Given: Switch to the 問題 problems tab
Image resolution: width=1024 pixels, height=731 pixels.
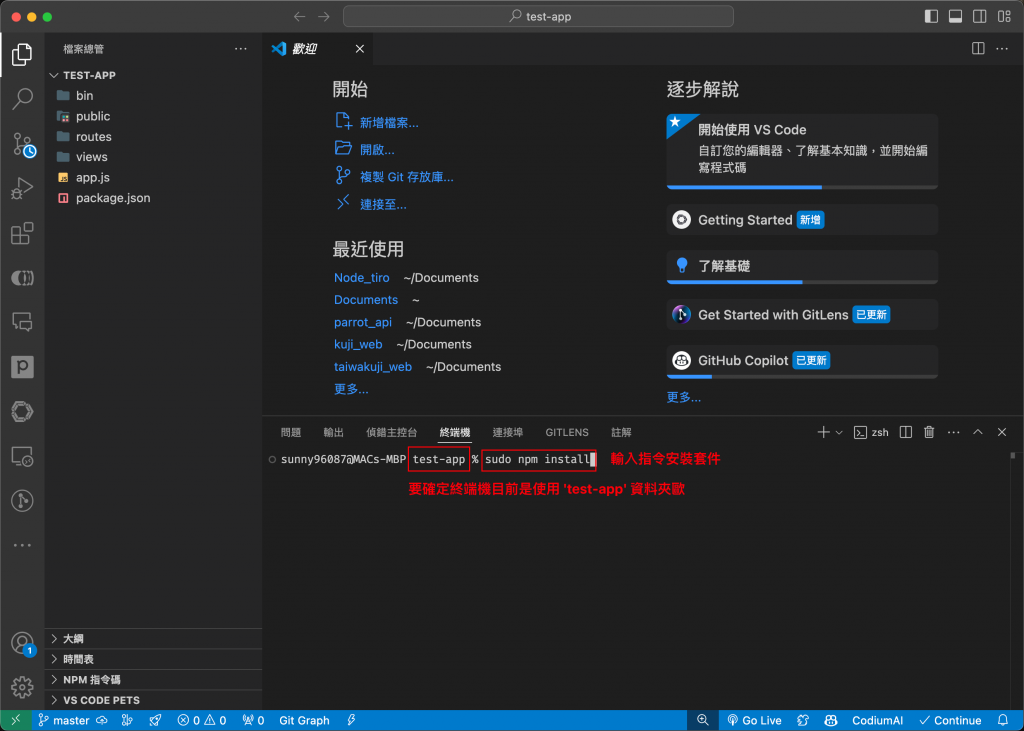Looking at the screenshot, I should pyautogui.click(x=291, y=432).
